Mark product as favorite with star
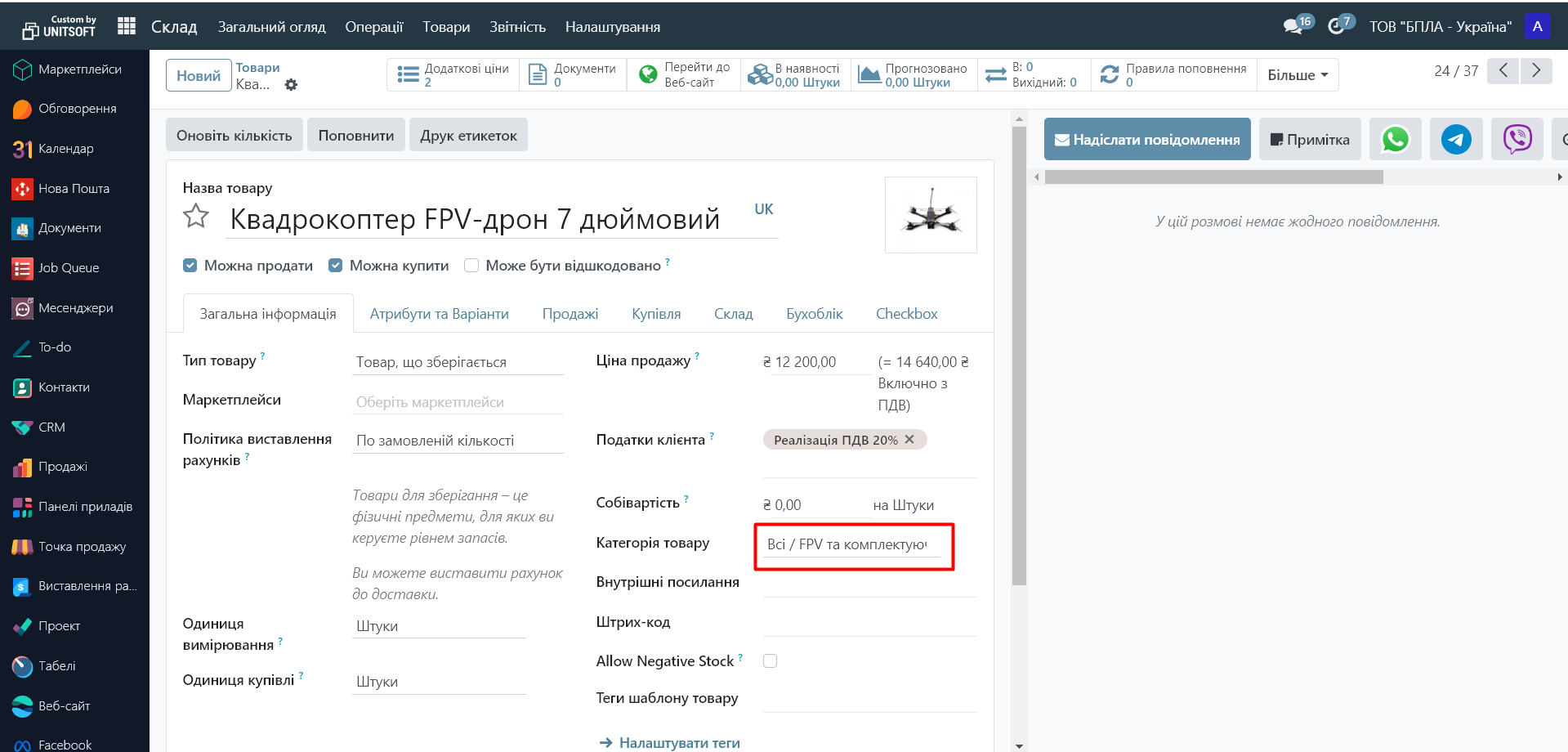 196,217
